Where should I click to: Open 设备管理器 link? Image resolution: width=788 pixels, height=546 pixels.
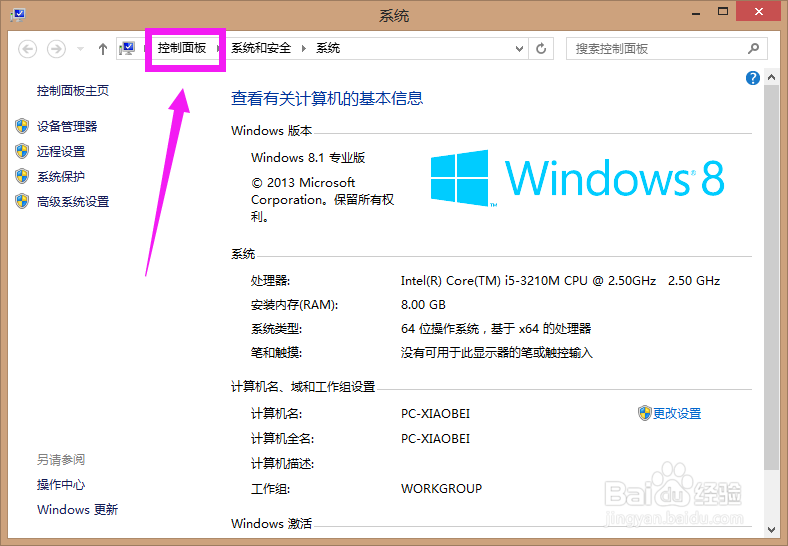pos(67,126)
